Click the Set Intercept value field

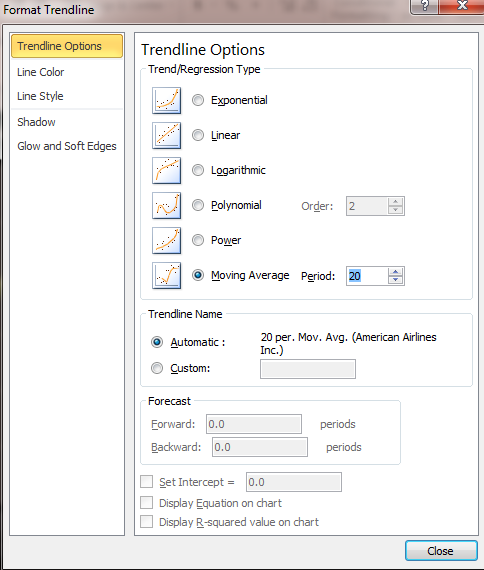(x=294, y=482)
